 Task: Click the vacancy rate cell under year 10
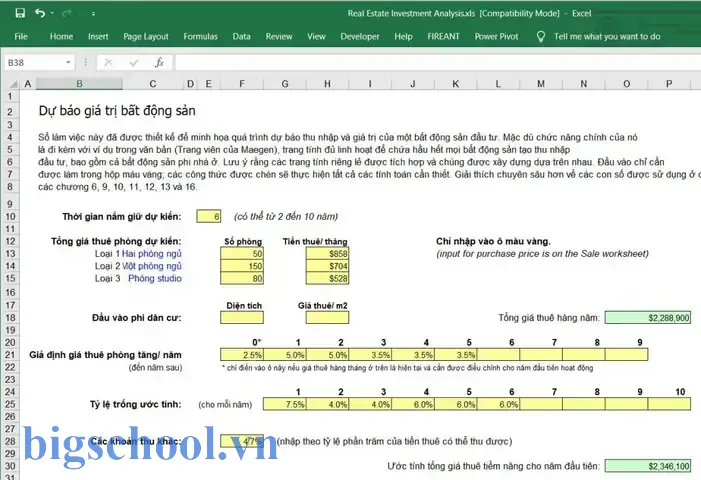(669, 404)
